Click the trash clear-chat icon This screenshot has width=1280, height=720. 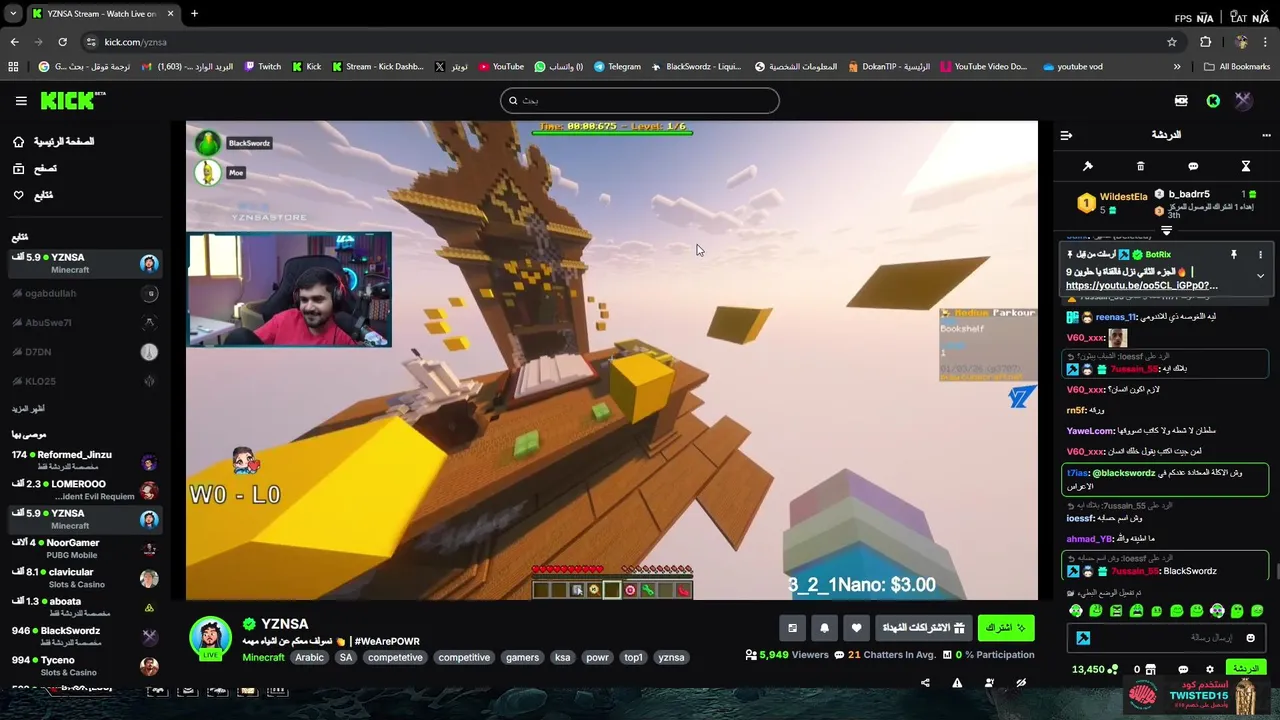[x=1140, y=166]
